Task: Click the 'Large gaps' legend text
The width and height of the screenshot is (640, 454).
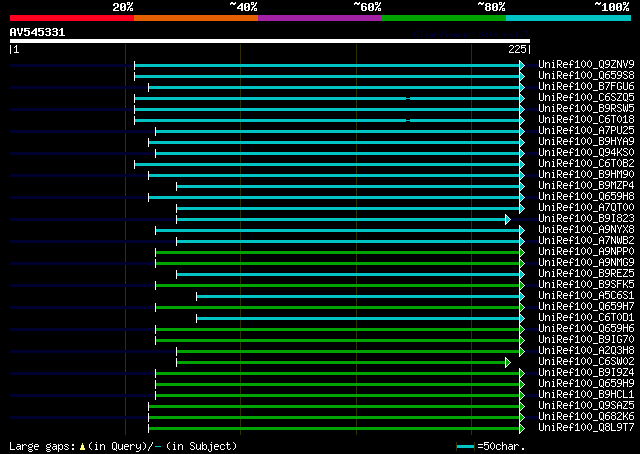Action: tap(42, 446)
